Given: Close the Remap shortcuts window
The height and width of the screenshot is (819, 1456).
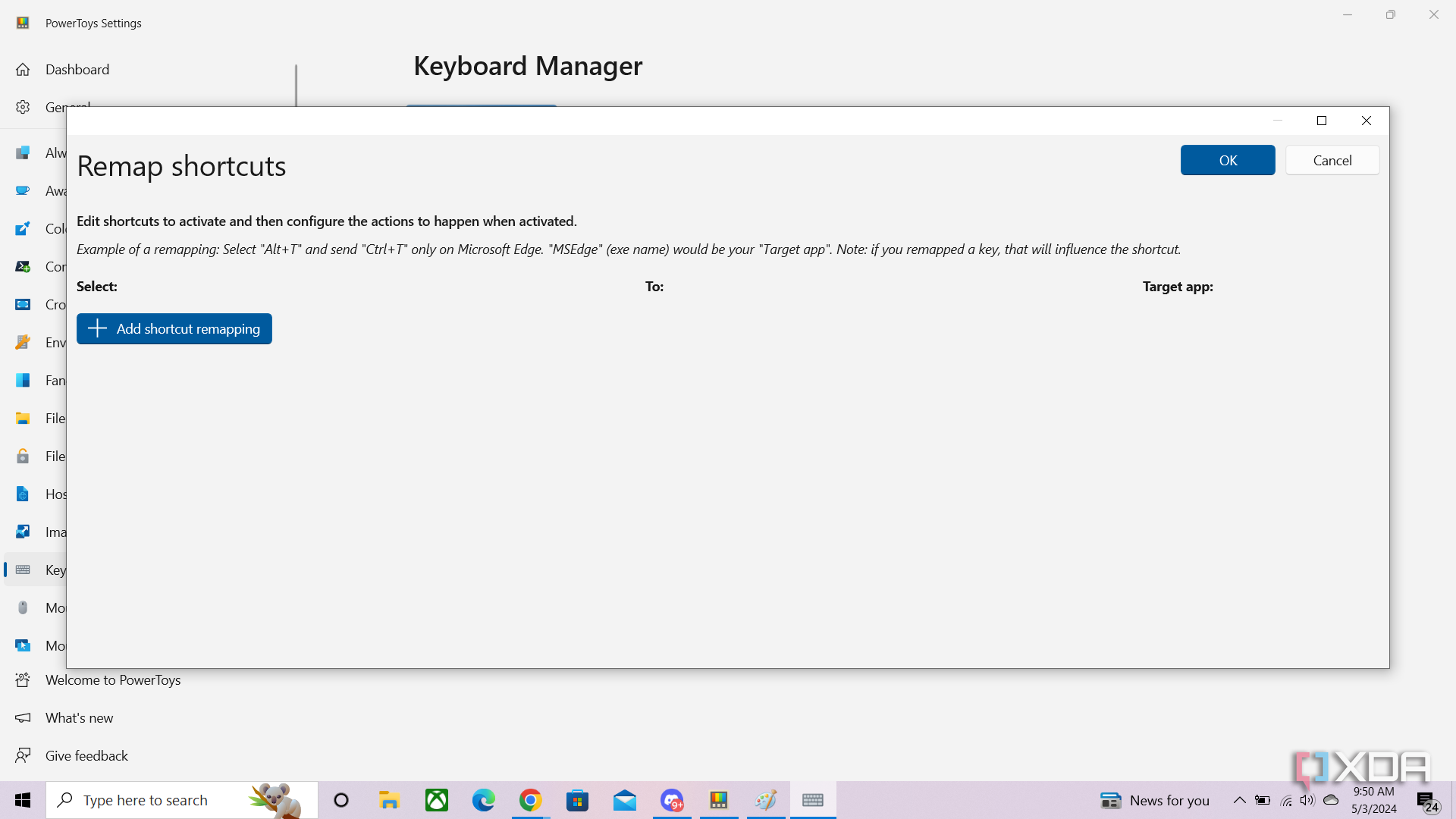Looking at the screenshot, I should coord(1367,121).
